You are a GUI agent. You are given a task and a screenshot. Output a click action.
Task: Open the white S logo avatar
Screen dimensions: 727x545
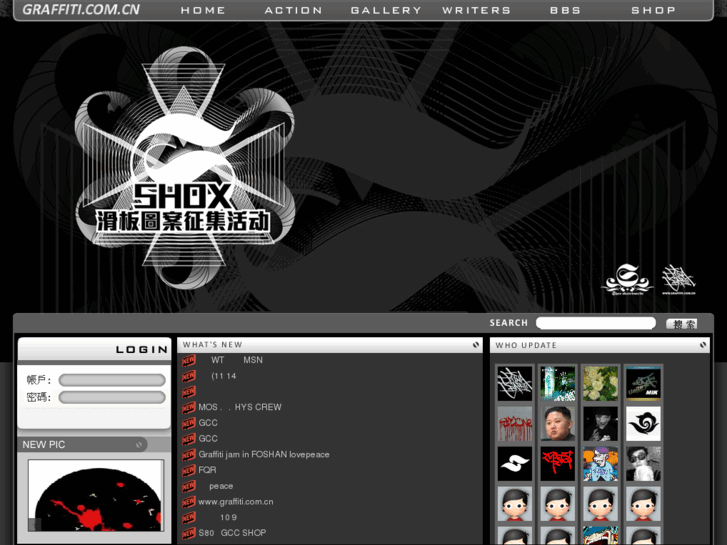[515, 464]
